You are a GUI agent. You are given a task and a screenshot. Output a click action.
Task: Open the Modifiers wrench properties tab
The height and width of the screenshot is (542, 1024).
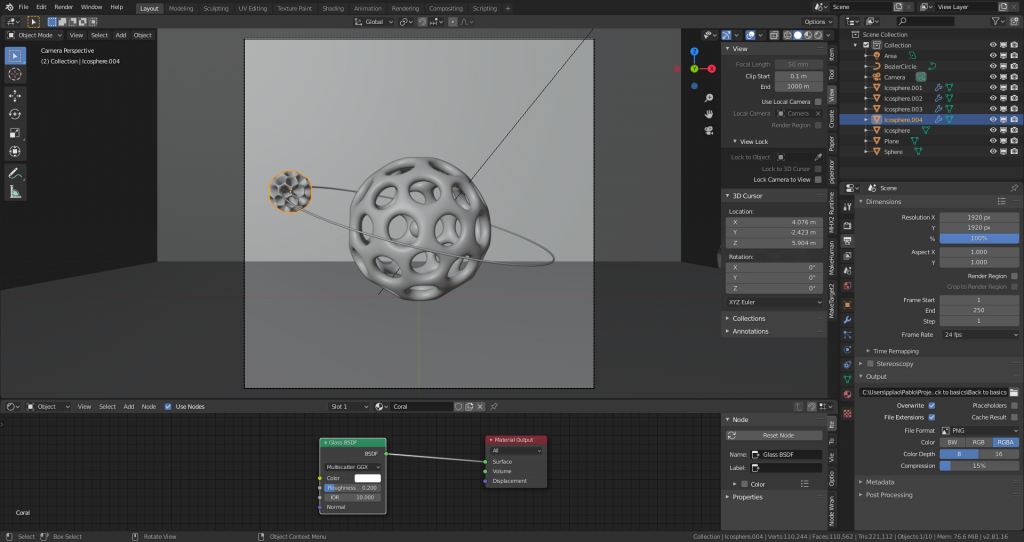click(x=847, y=320)
